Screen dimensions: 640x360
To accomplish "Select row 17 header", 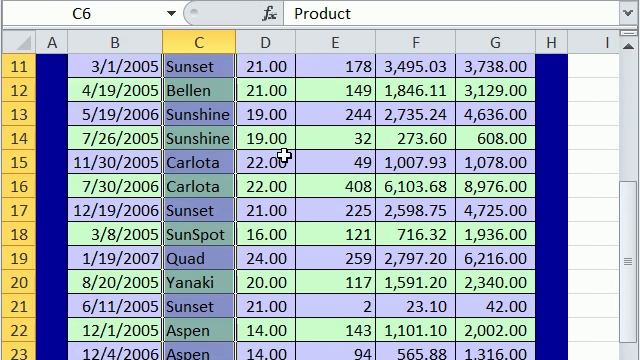I will (19, 210).
